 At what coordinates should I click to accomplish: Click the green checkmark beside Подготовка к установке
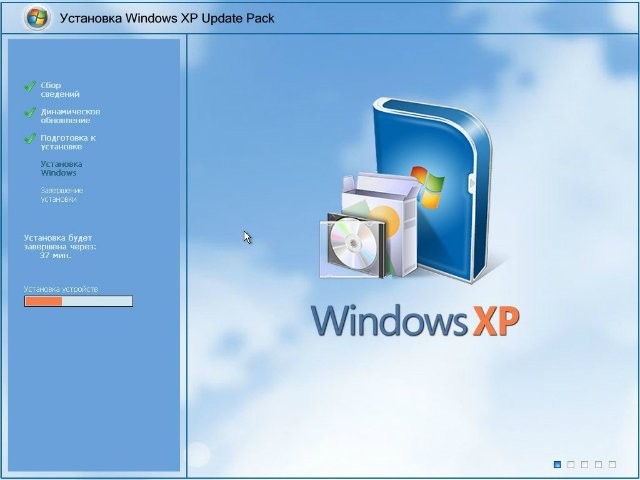tap(30, 138)
